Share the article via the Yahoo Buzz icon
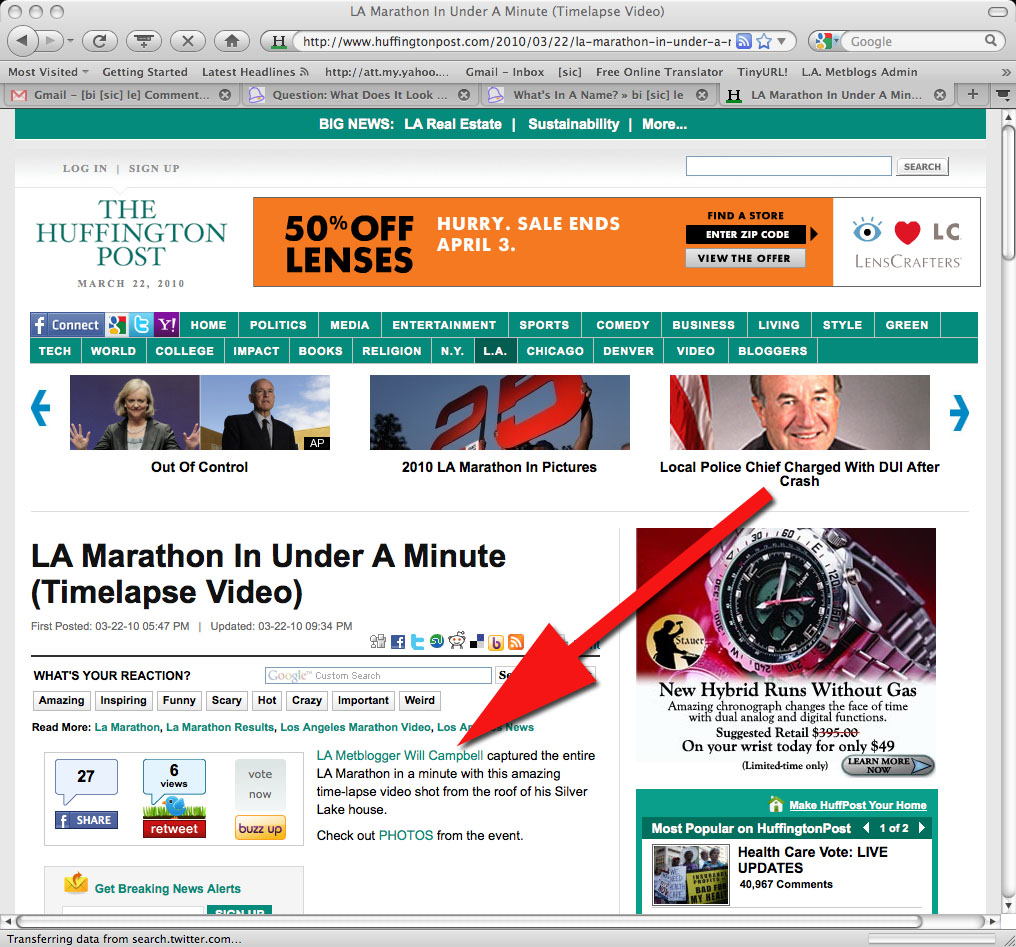Image resolution: width=1016 pixels, height=947 pixels. pos(496,643)
